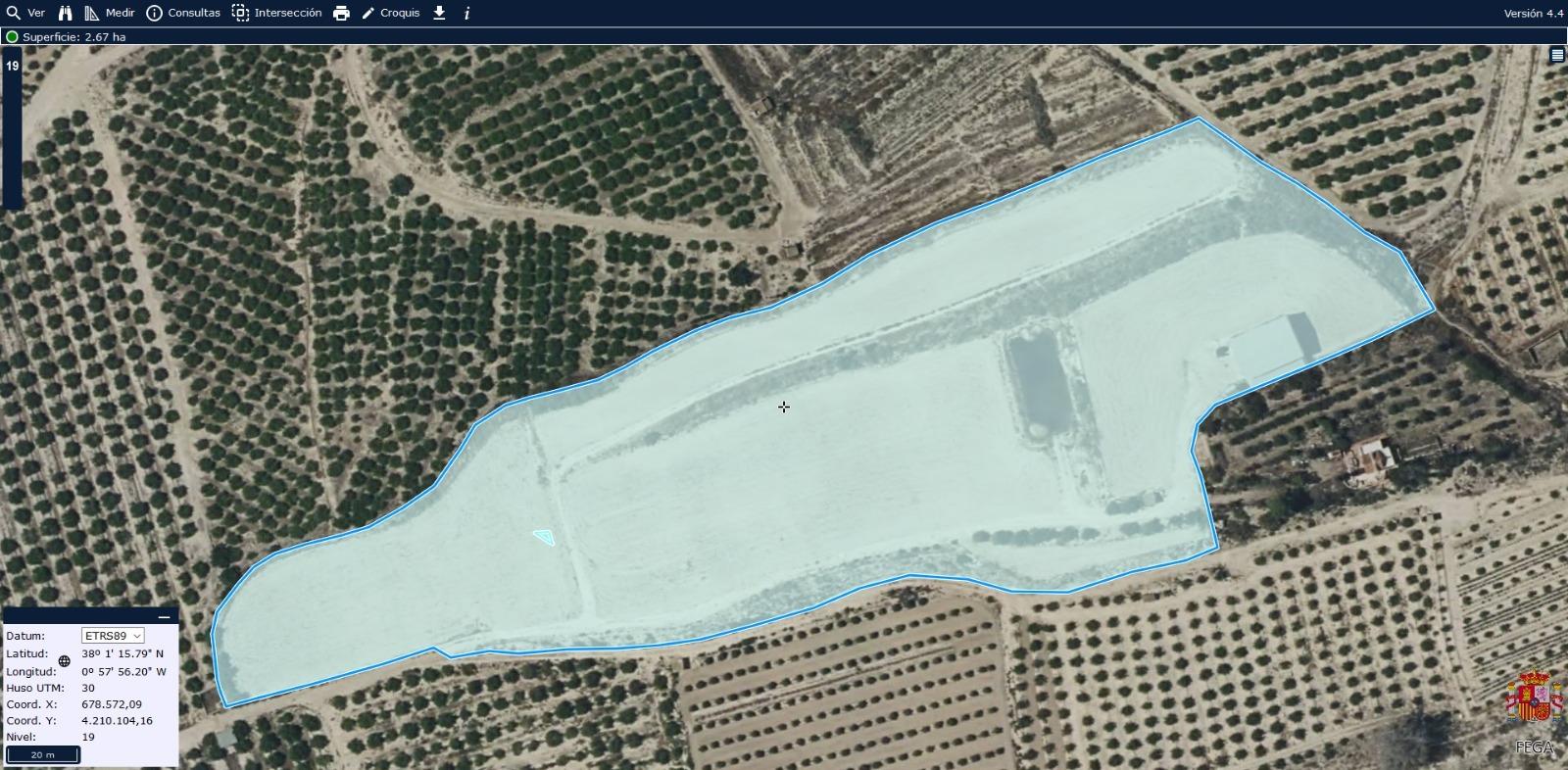Expand the Datum ETRS89 dropdown

pos(113,636)
